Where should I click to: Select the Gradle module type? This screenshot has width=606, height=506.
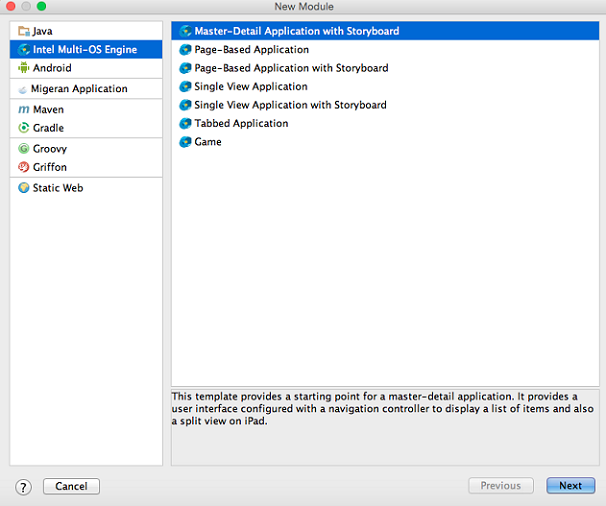86,128
